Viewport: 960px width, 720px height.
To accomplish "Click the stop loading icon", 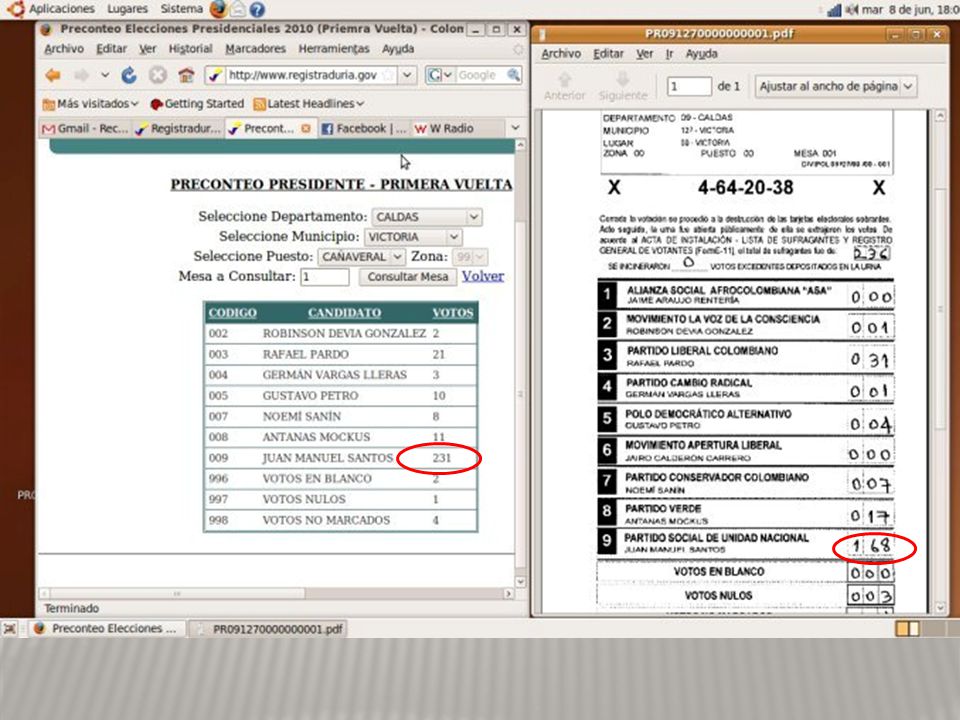I will tap(158, 75).
